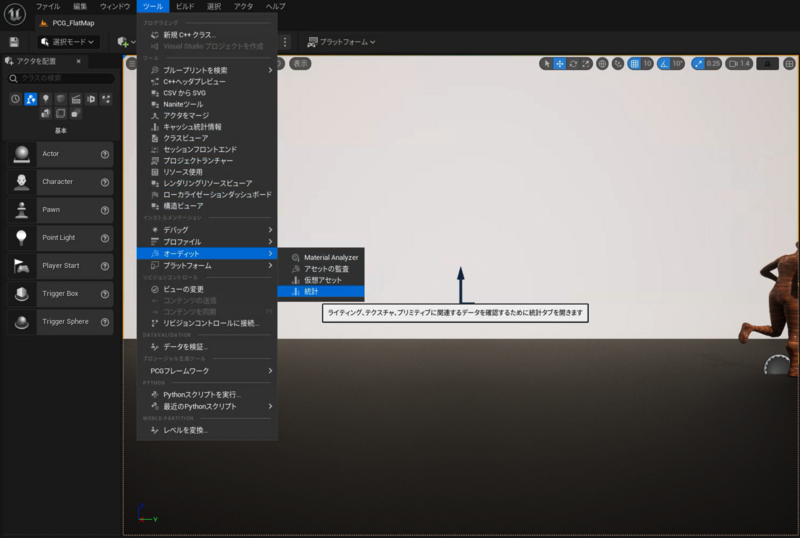Open surface snapping options icon
The height and width of the screenshot is (538, 800).
pos(618,64)
